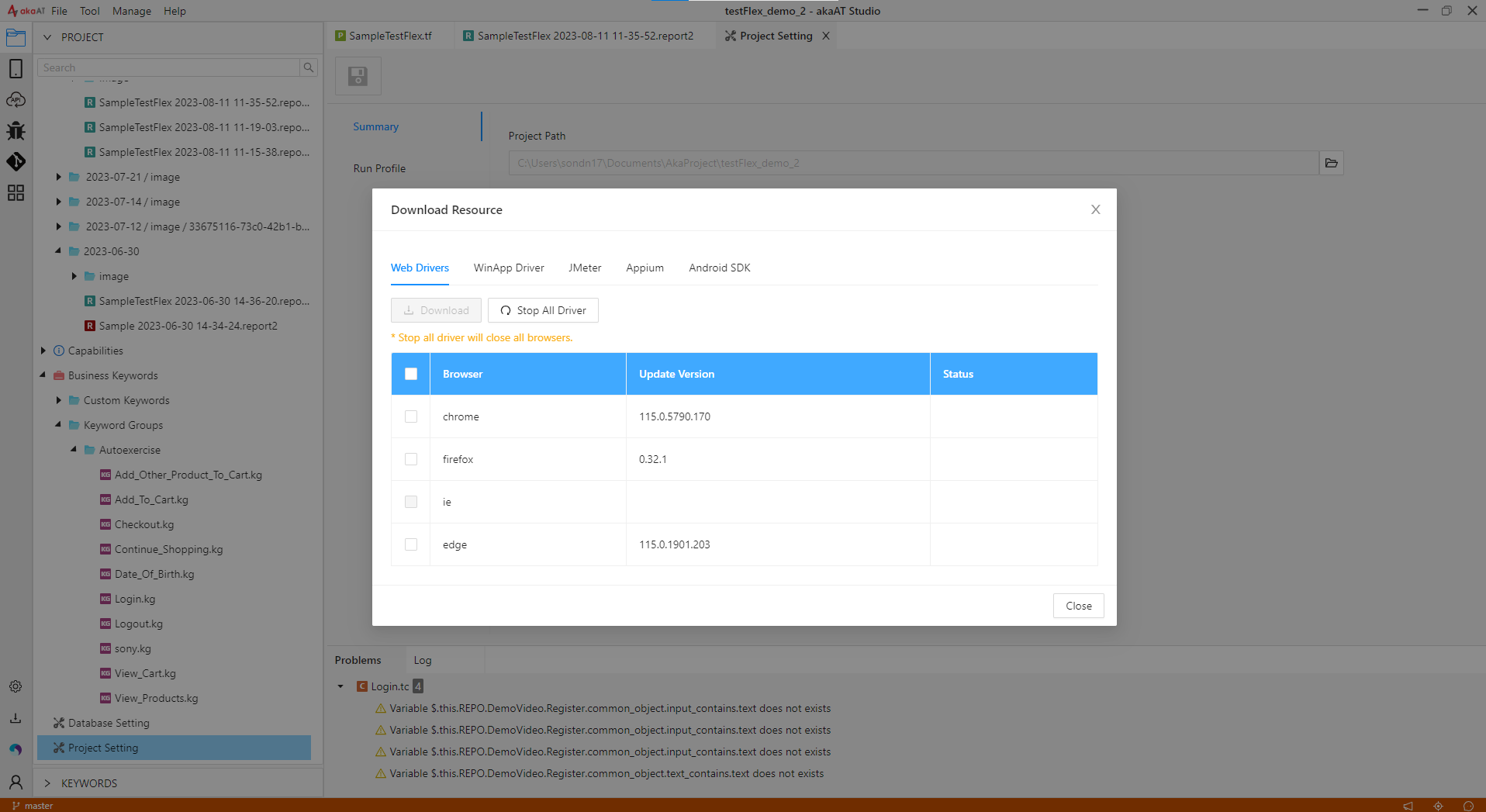Viewport: 1486px width, 812px height.
Task: Open the user account icon
Action: 16,782
